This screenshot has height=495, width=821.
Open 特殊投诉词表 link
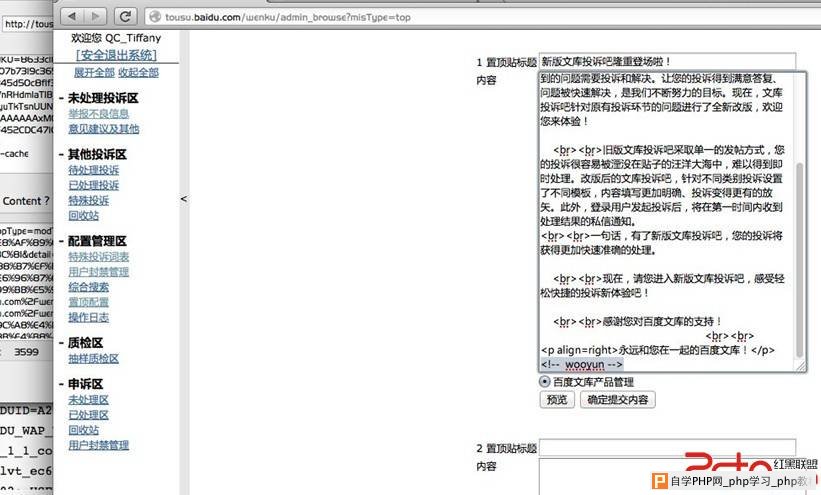click(x=98, y=257)
